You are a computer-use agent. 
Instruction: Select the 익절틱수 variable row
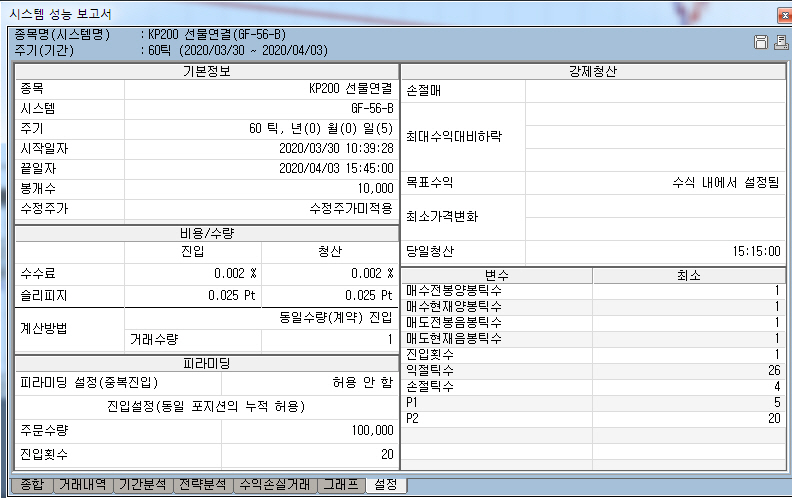click(497, 370)
